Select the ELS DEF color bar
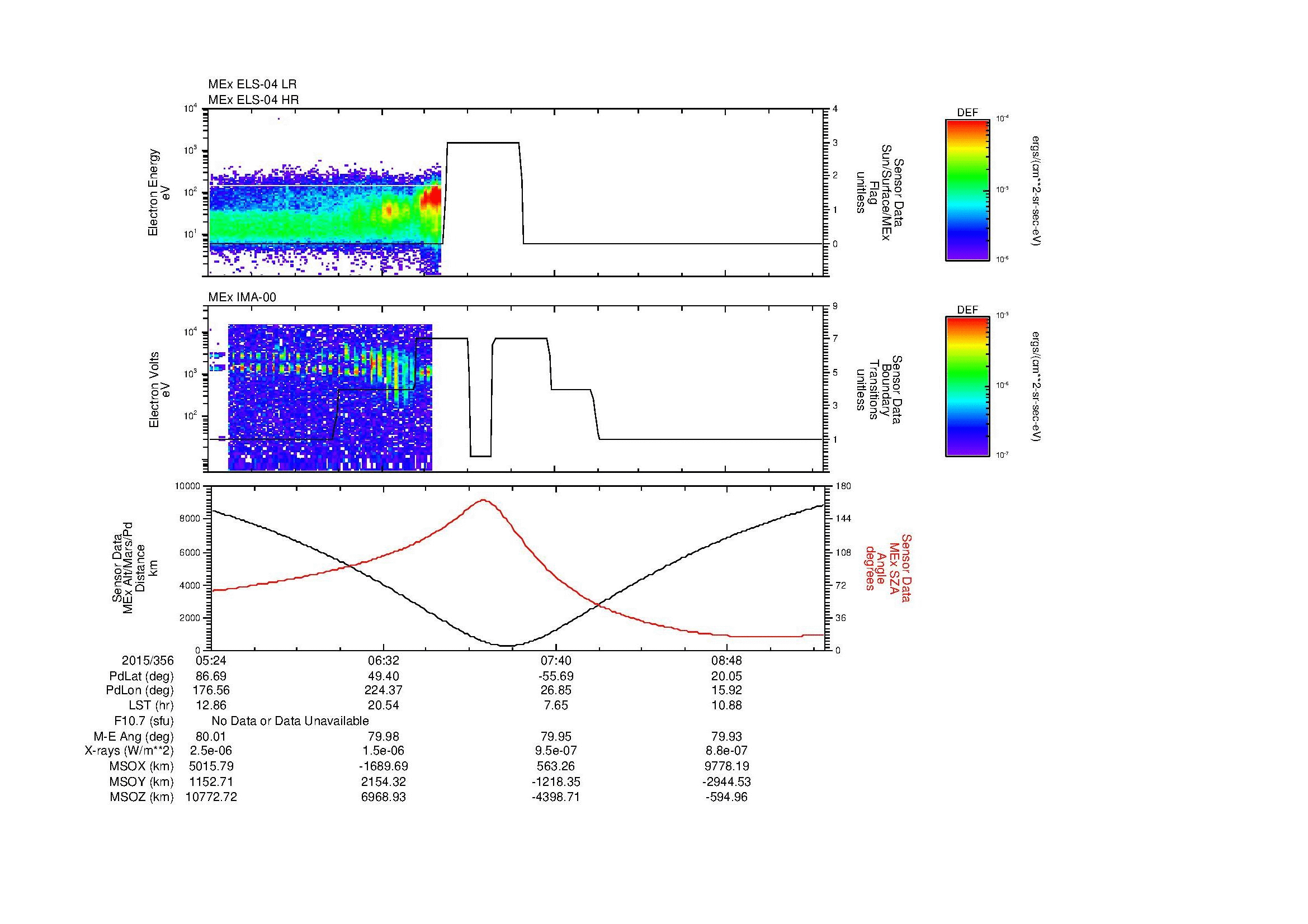The height and width of the screenshot is (924, 1308). tap(967, 189)
